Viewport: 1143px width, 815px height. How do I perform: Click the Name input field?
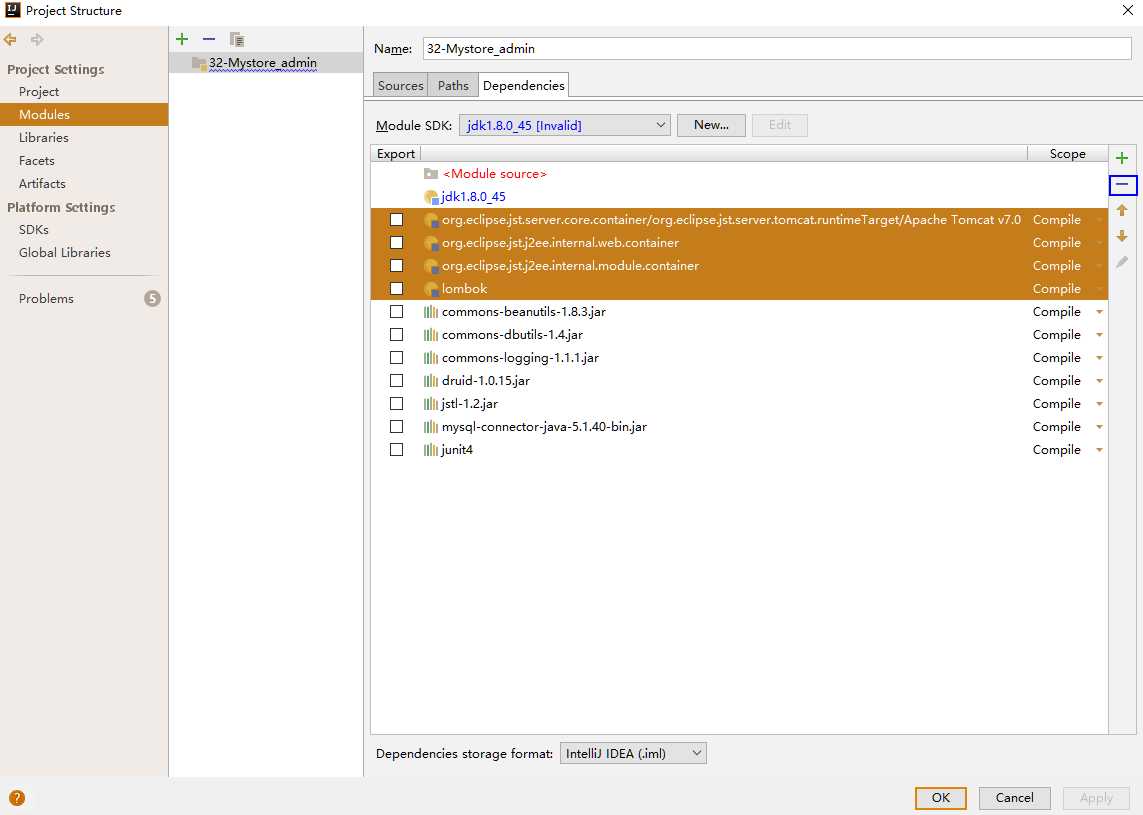[777, 49]
